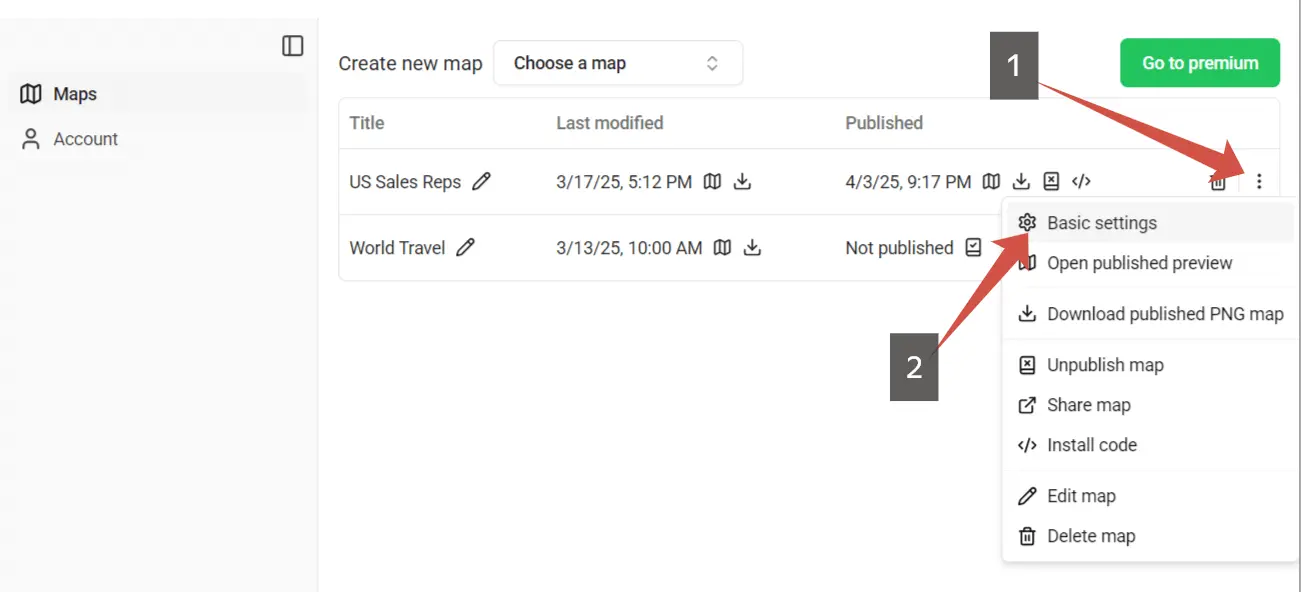Download the US Sales Reps last modified map
1301x592 pixels.
(742, 182)
